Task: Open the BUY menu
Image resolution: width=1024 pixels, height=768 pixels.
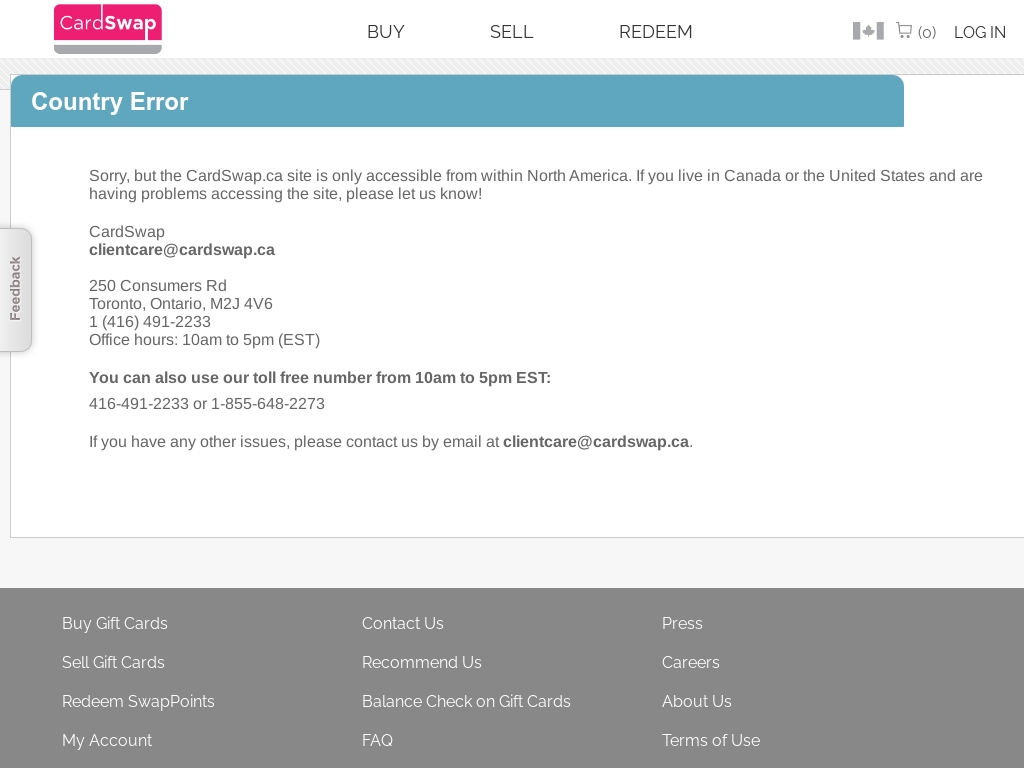Action: tap(386, 32)
